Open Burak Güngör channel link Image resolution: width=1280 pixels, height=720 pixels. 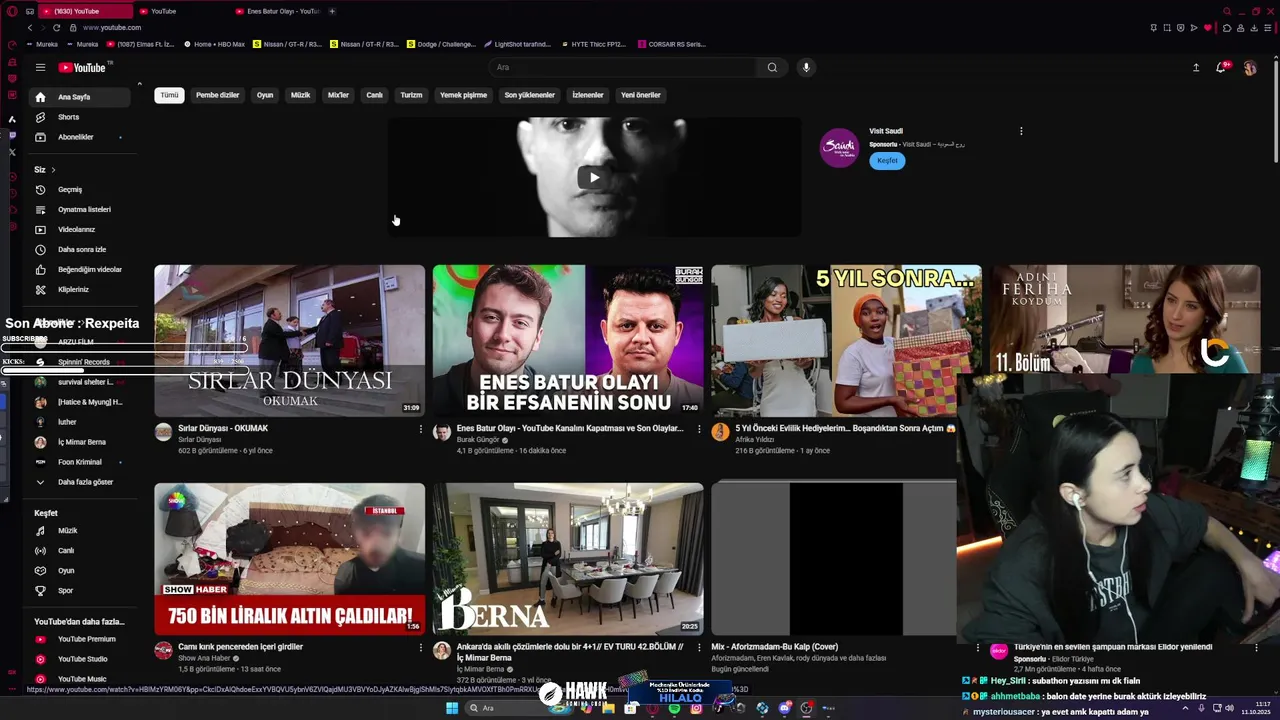(x=480, y=440)
